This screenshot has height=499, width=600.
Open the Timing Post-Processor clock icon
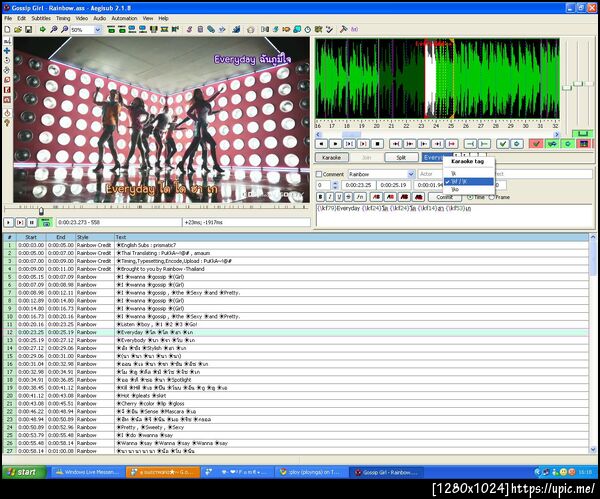pyautogui.click(x=308, y=29)
